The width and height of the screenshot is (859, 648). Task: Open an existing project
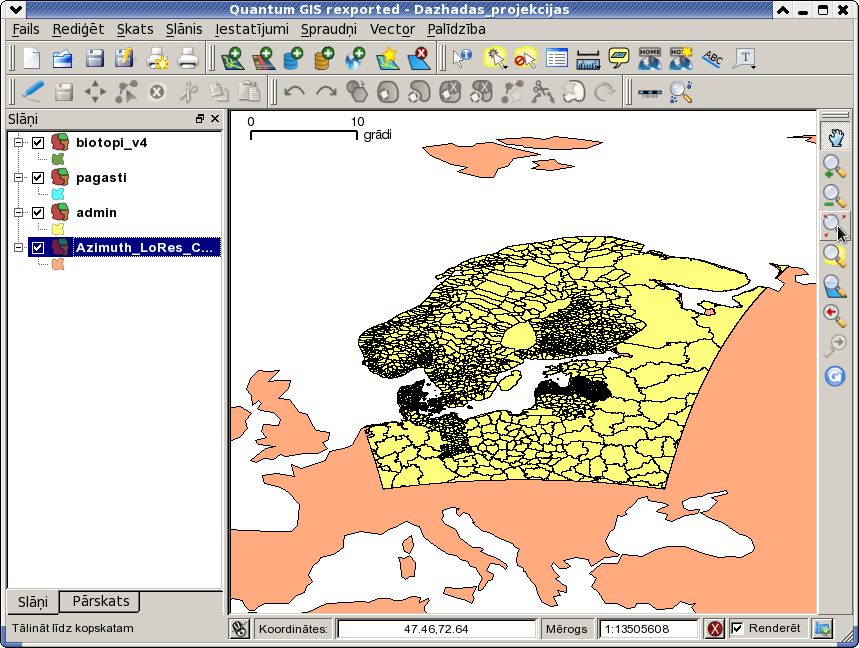point(62,58)
